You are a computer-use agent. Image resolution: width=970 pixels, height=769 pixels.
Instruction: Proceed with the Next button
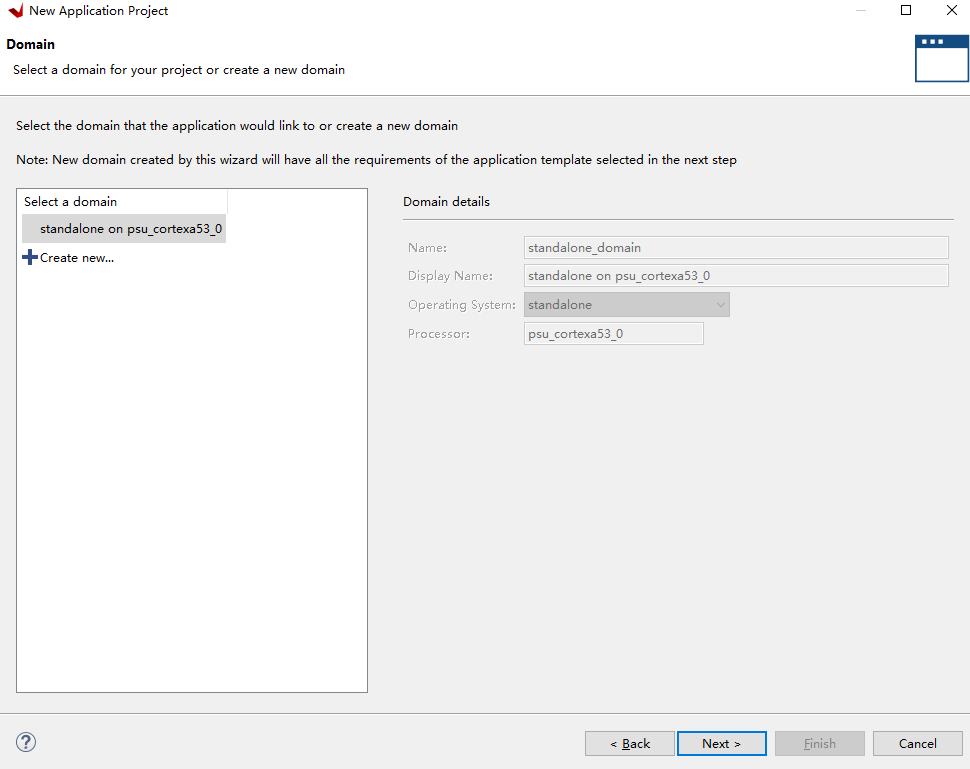pos(721,744)
